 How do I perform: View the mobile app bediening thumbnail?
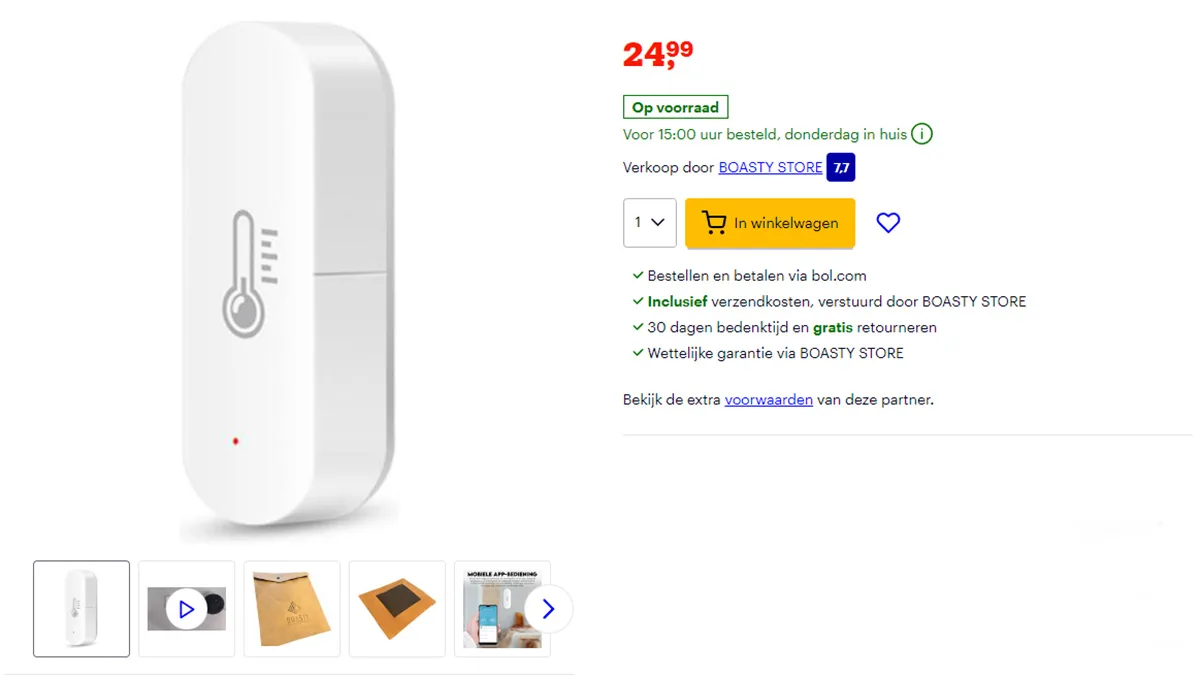(502, 609)
